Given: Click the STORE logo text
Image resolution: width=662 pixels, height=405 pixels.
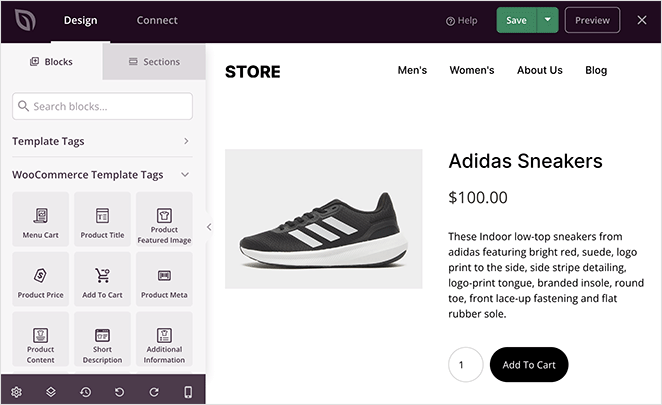Looking at the screenshot, I should click(252, 72).
